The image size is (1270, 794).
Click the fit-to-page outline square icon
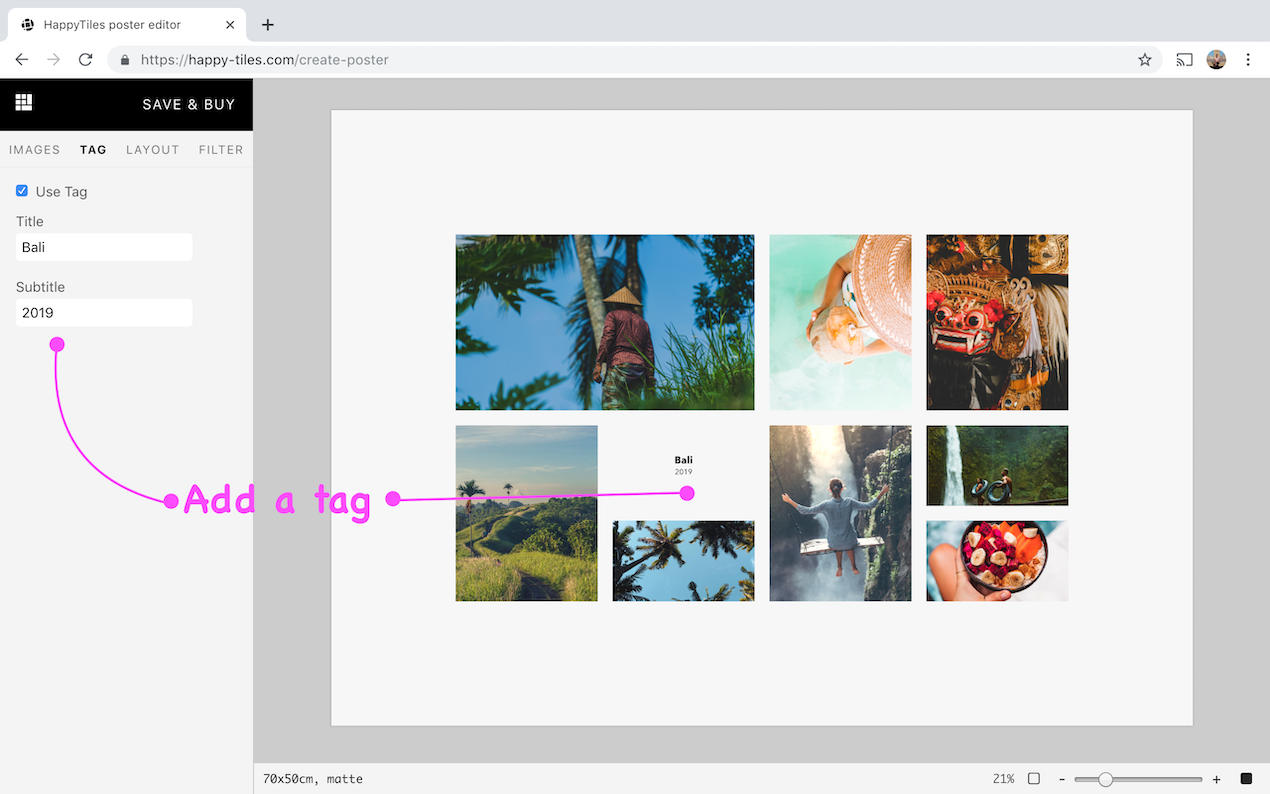click(x=1035, y=778)
